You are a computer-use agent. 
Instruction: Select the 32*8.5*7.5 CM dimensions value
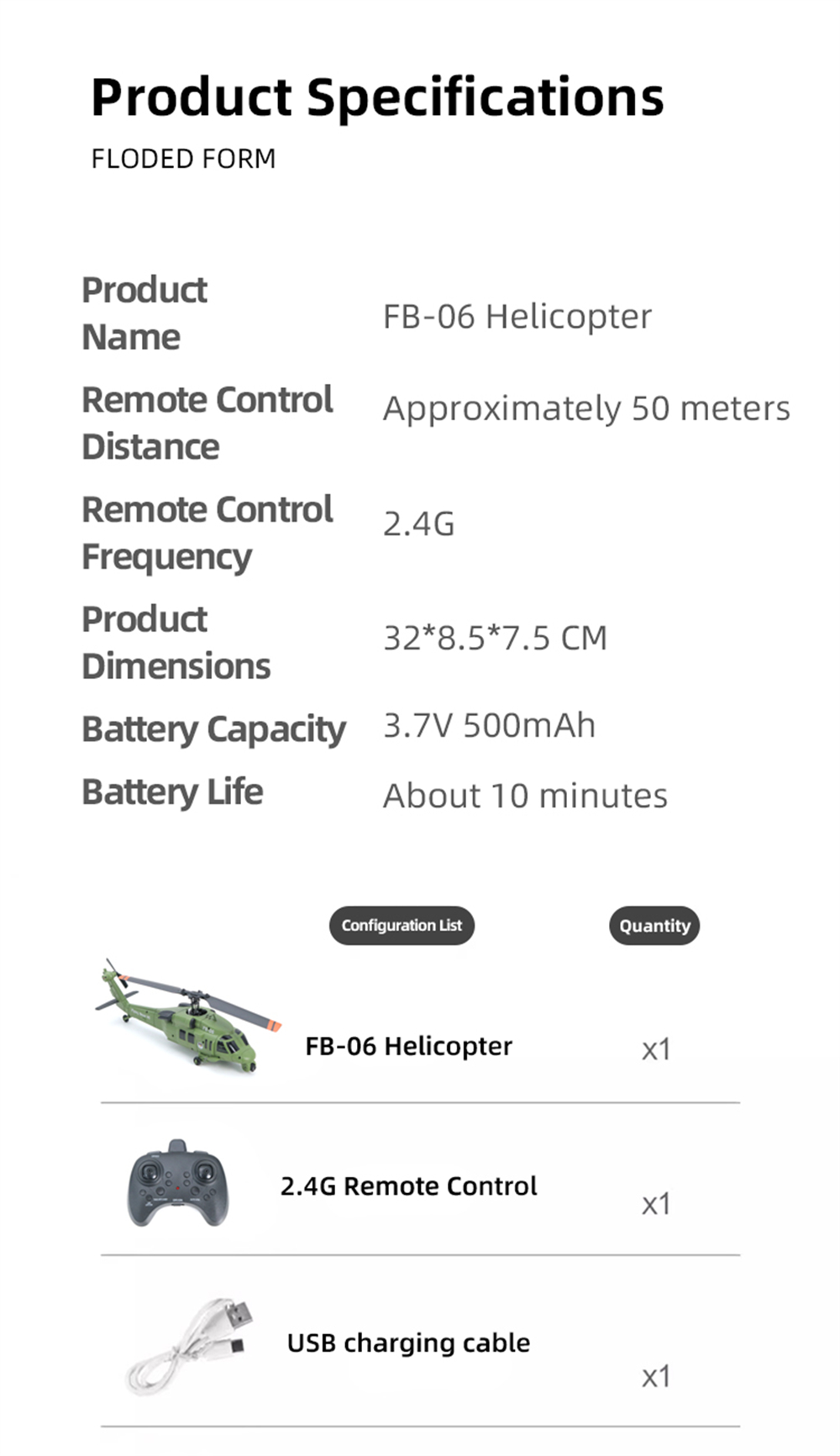[x=495, y=638]
